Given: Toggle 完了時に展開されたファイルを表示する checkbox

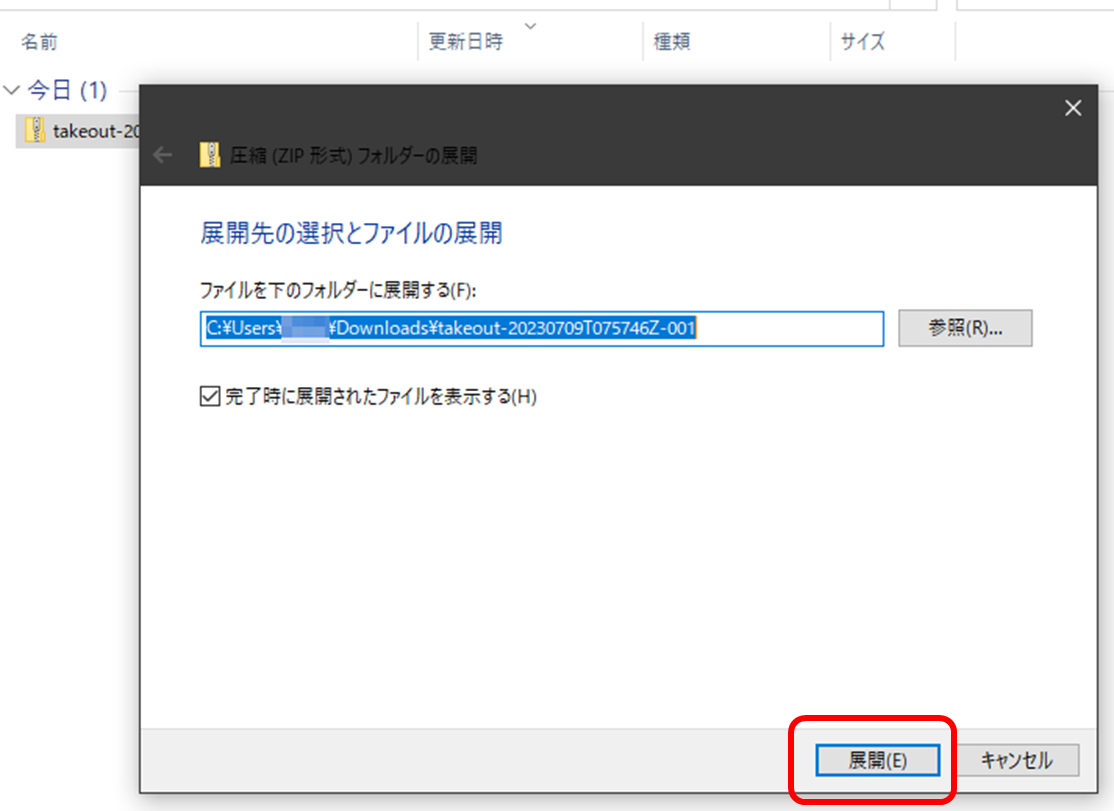Looking at the screenshot, I should tap(210, 396).
